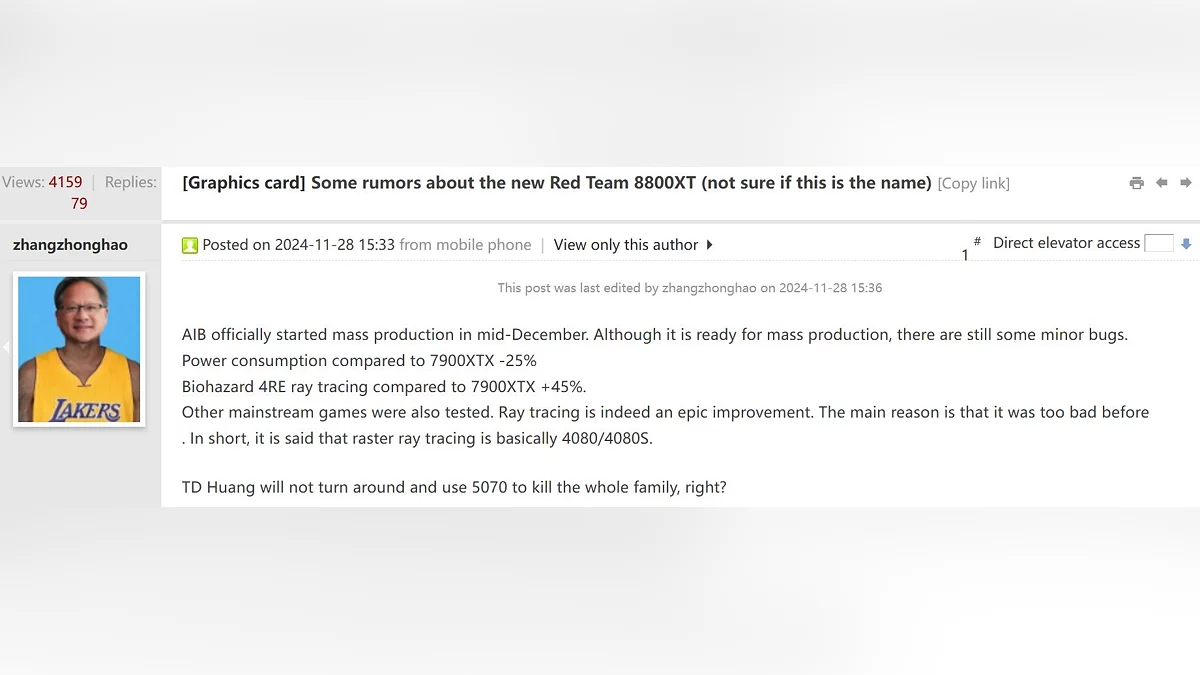Click the floor number 1# link
This screenshot has height=675, width=1200.
[x=969, y=249]
